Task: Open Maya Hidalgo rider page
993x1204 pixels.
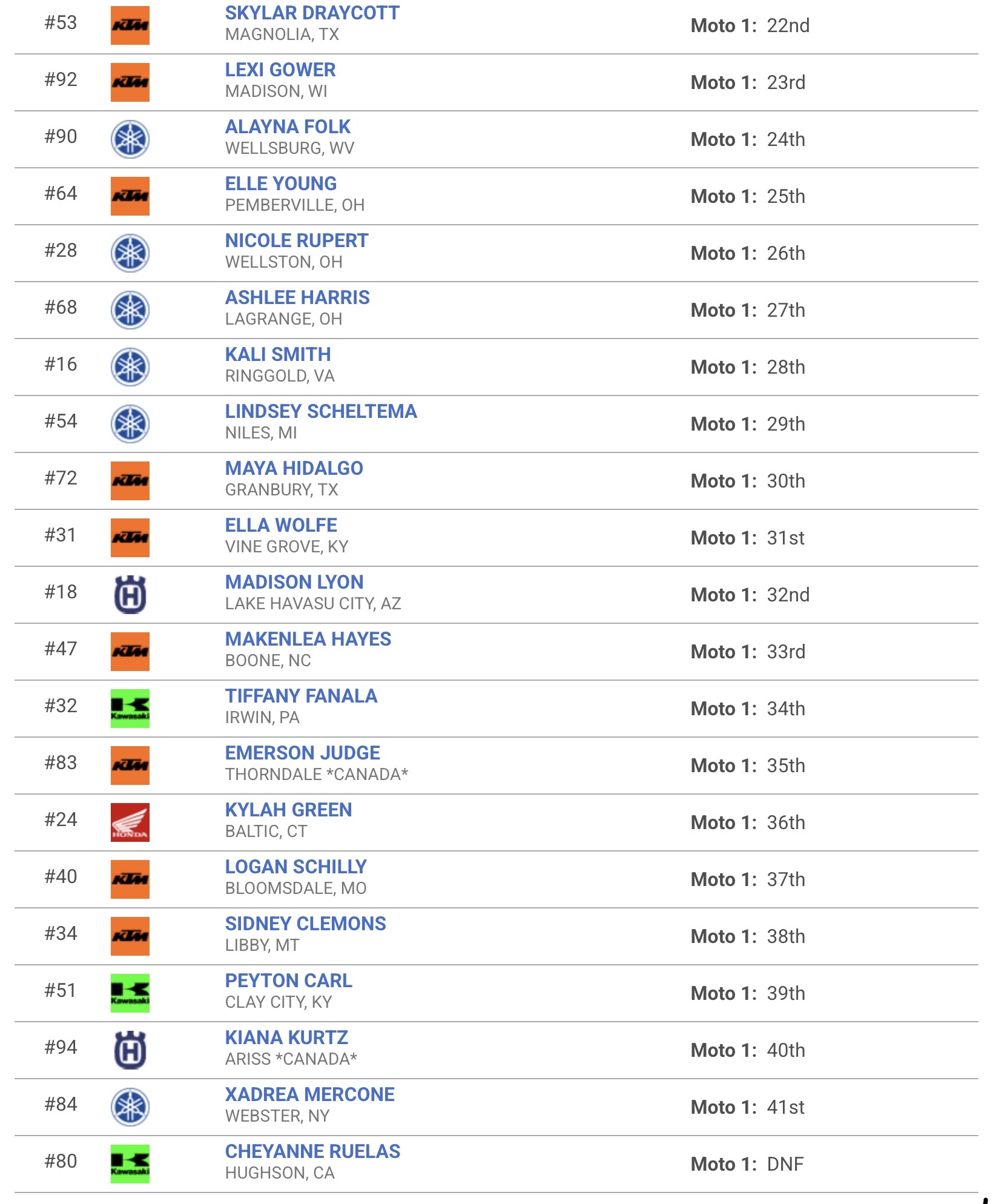Action: 294,468
